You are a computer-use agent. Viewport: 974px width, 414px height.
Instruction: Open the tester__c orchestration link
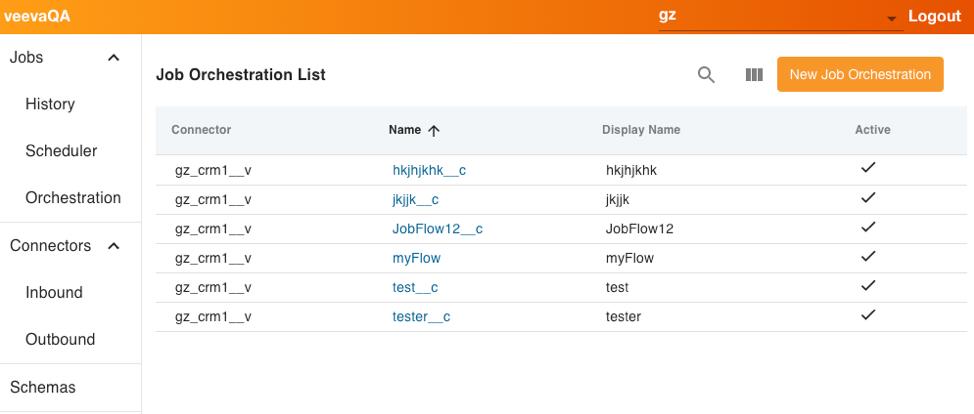tap(421, 317)
